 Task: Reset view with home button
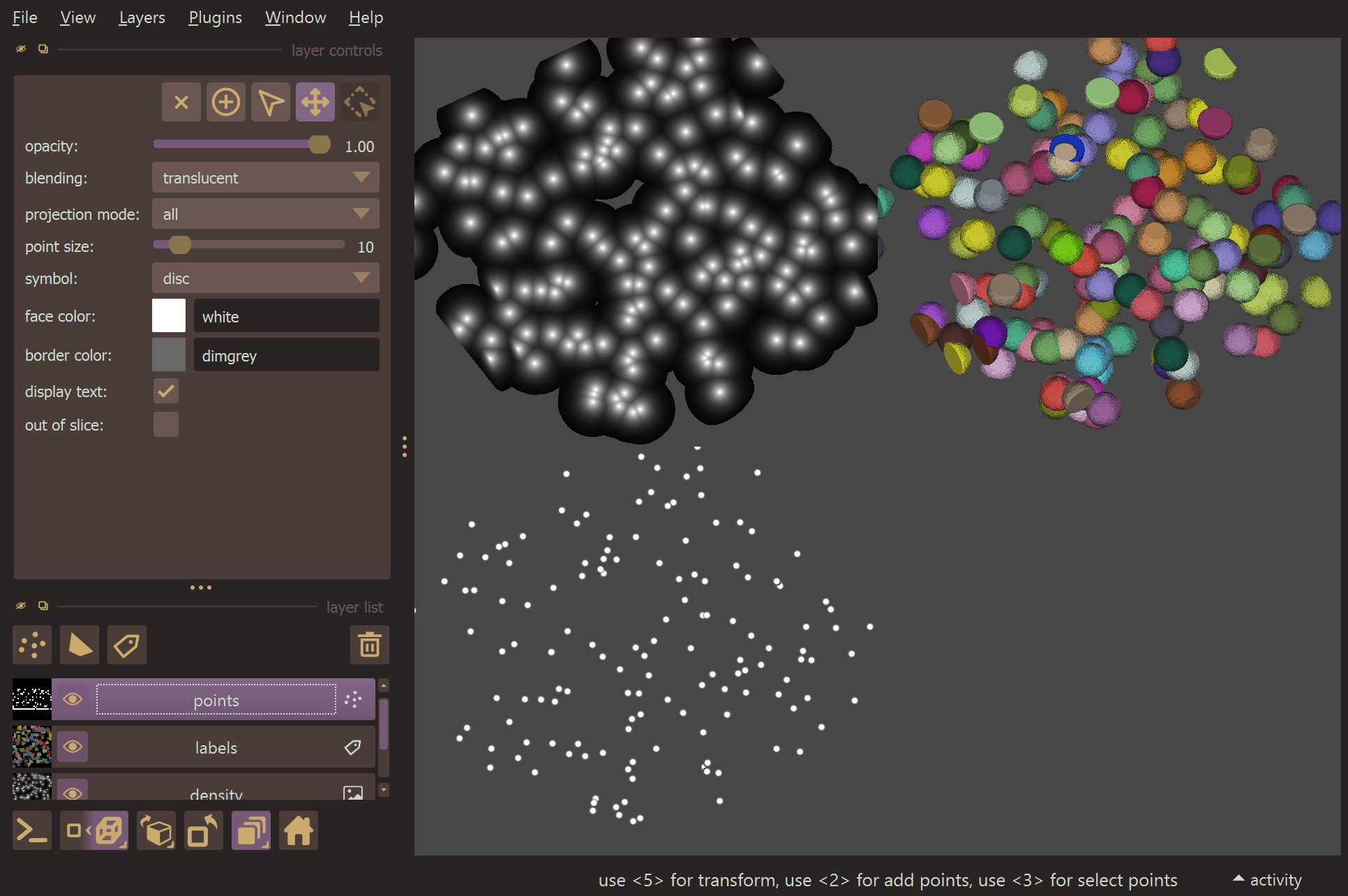(299, 830)
